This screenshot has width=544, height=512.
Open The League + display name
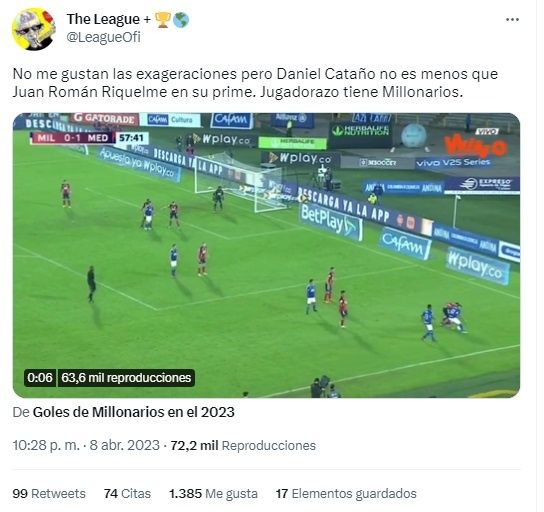109,19
